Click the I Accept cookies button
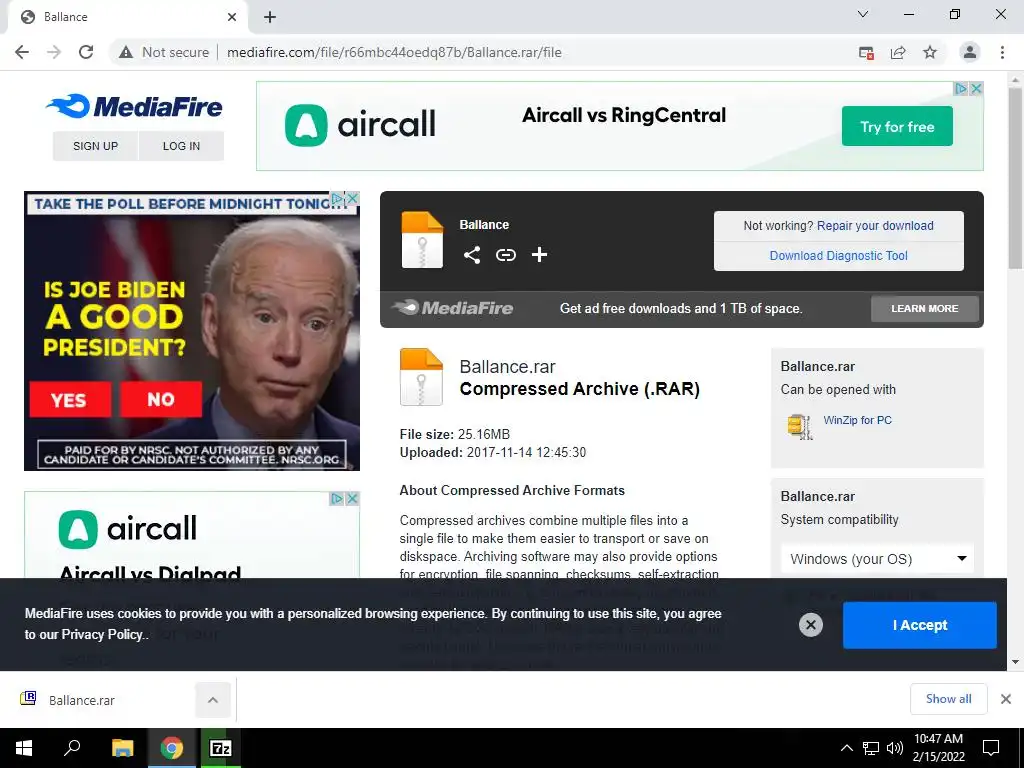 click(x=920, y=625)
